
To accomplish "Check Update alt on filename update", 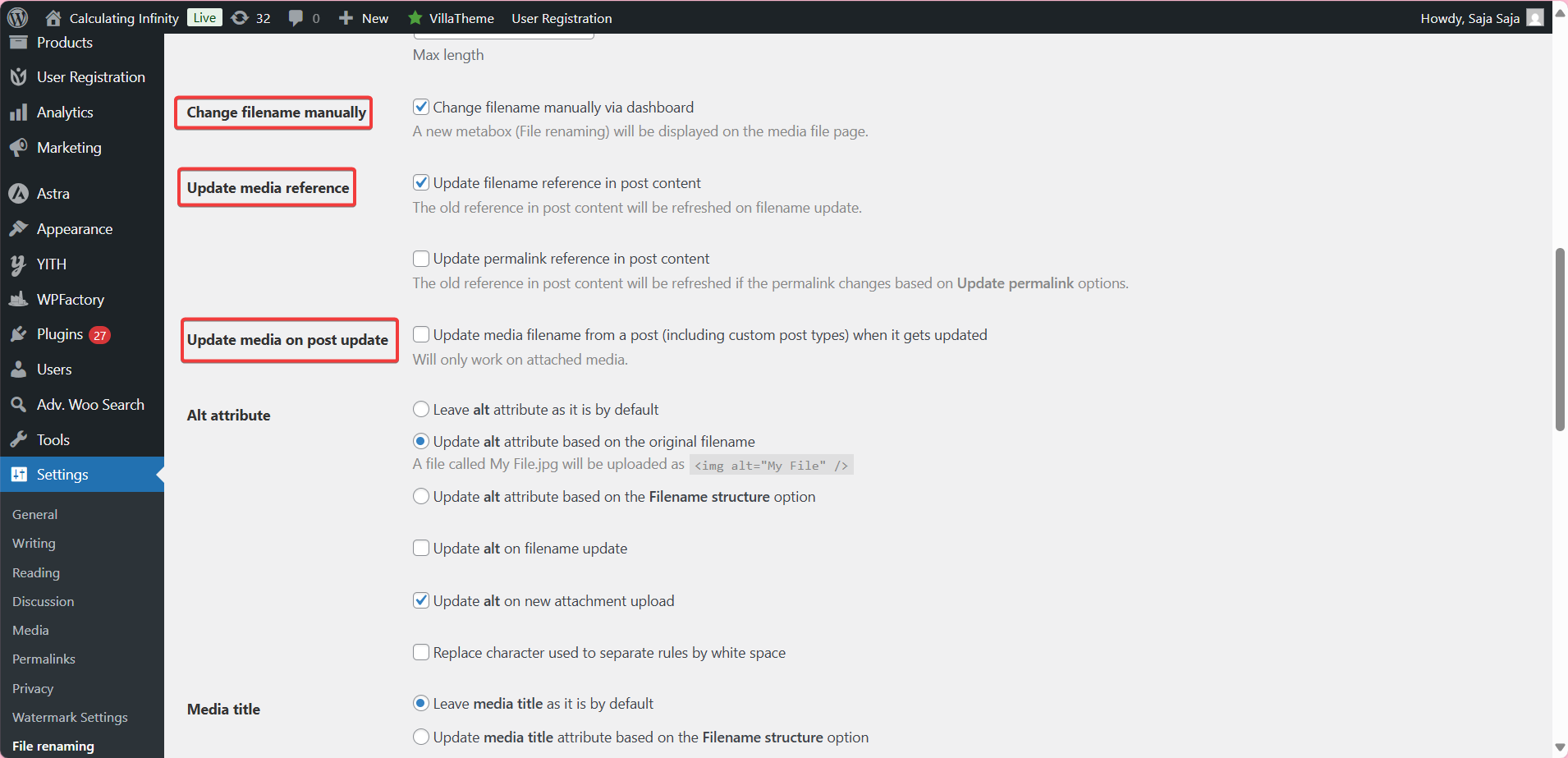I will (421, 549).
